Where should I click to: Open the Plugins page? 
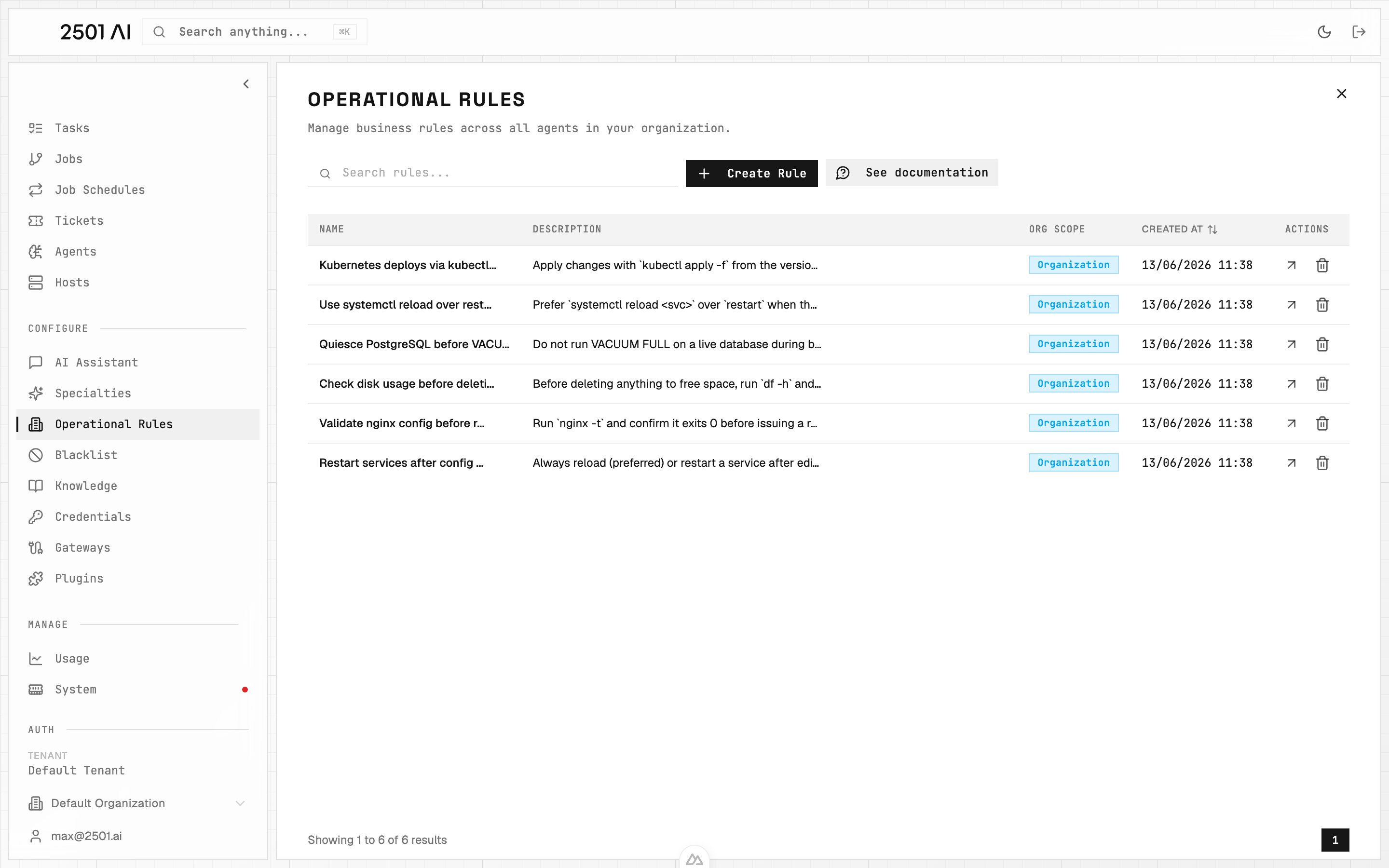[138, 579]
